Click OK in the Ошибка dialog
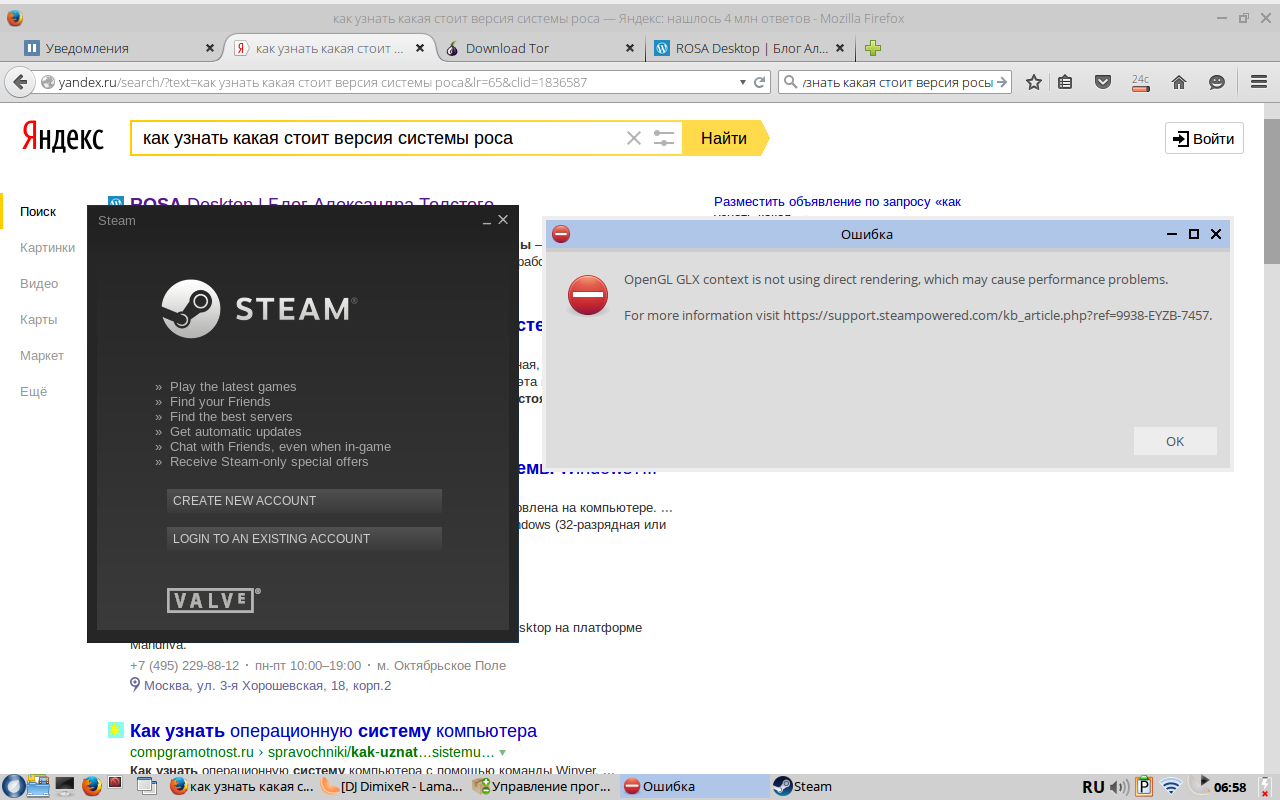The width and height of the screenshot is (1280, 800). 1175,441
